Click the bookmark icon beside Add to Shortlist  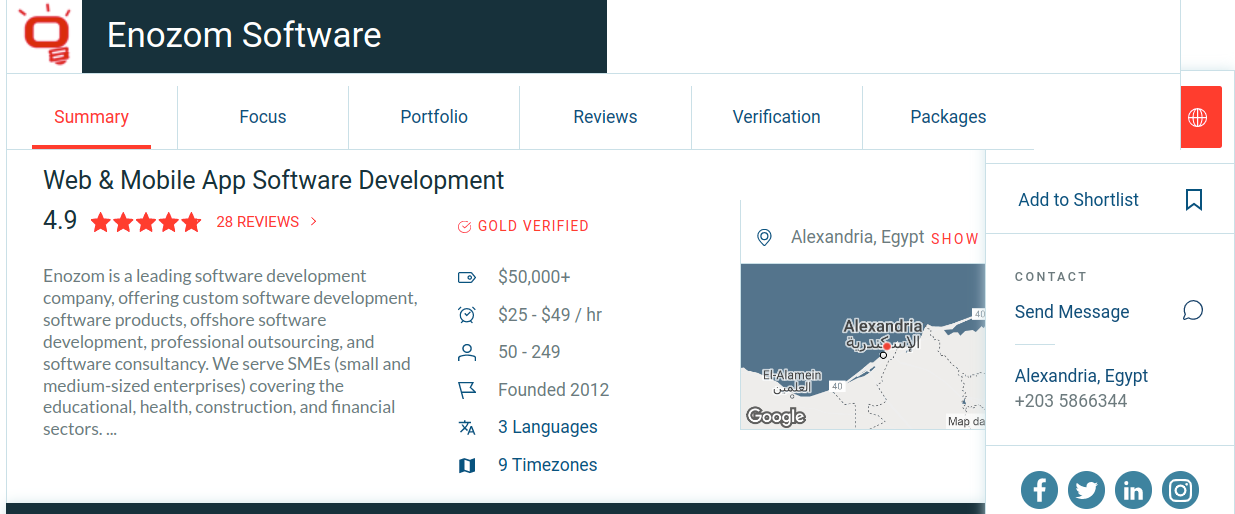point(1193,200)
